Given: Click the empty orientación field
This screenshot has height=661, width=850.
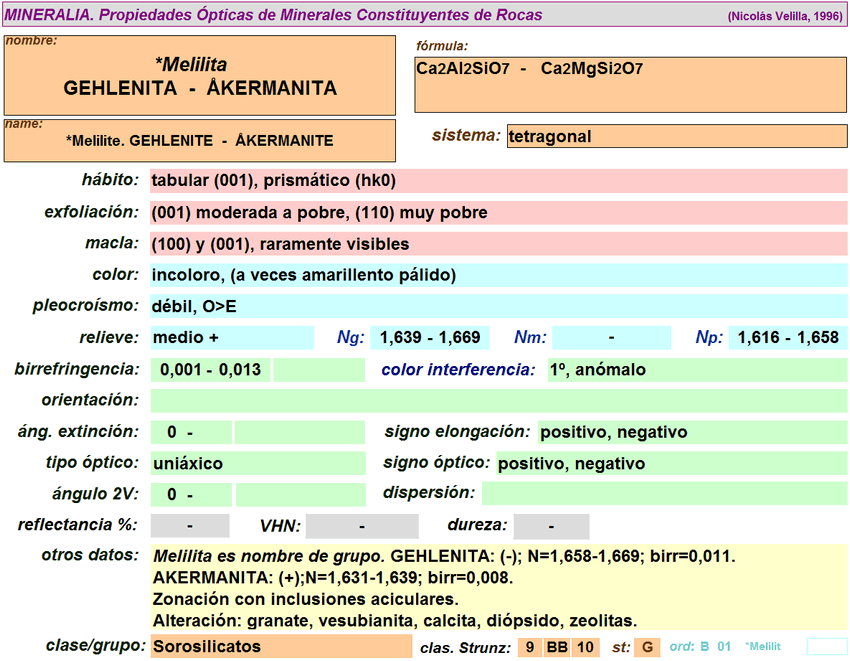Looking at the screenshot, I should coord(498,401).
